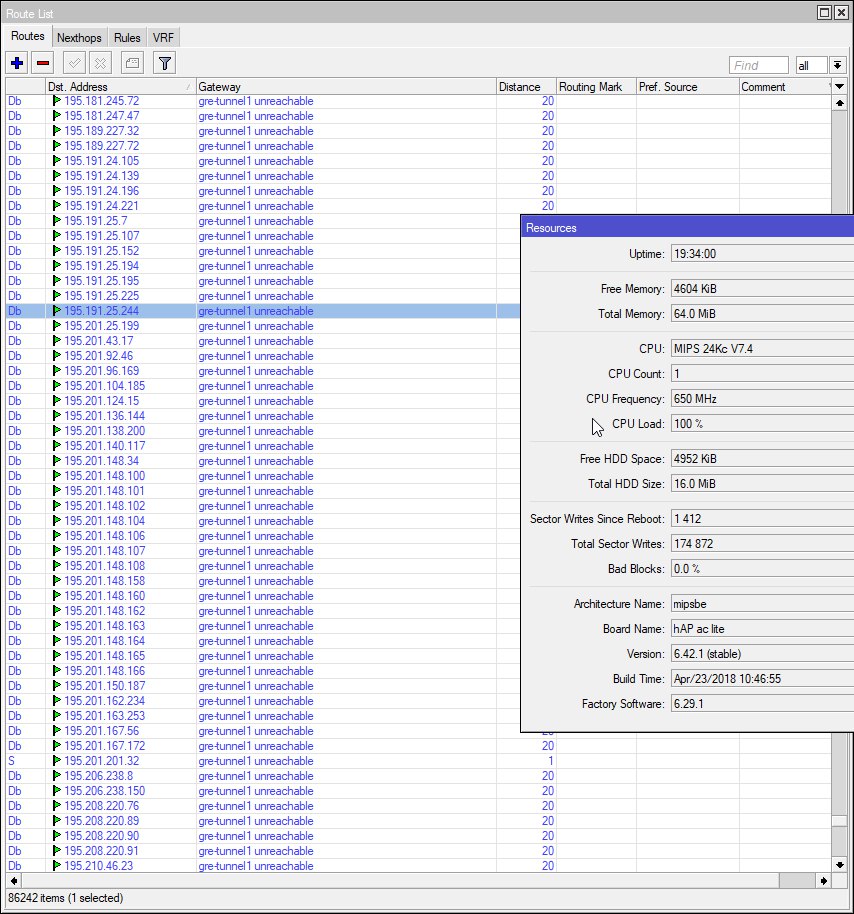The image size is (854, 914).
Task: Close the Route List window
Action: [841, 12]
